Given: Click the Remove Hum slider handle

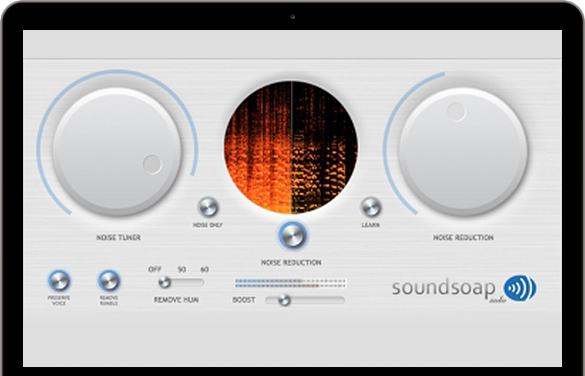Looking at the screenshot, I should coord(165,282).
